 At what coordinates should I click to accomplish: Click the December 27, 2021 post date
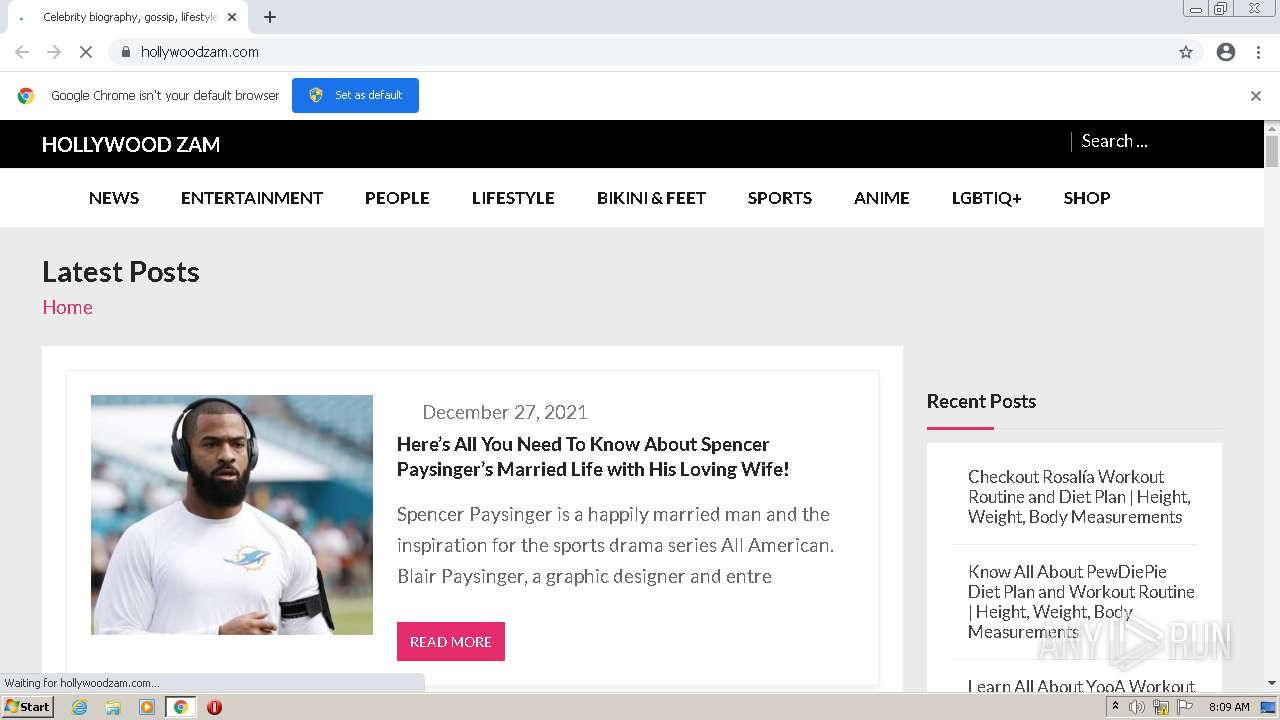(x=505, y=412)
